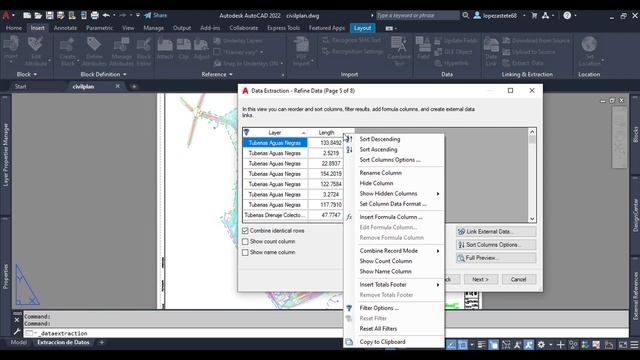Add a new drawing tab with plus

134,87
